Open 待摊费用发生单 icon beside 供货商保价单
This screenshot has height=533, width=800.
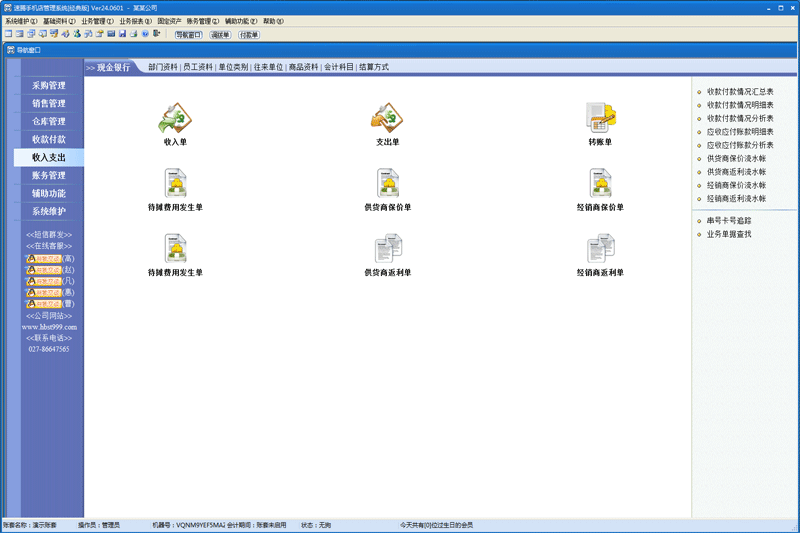point(175,184)
